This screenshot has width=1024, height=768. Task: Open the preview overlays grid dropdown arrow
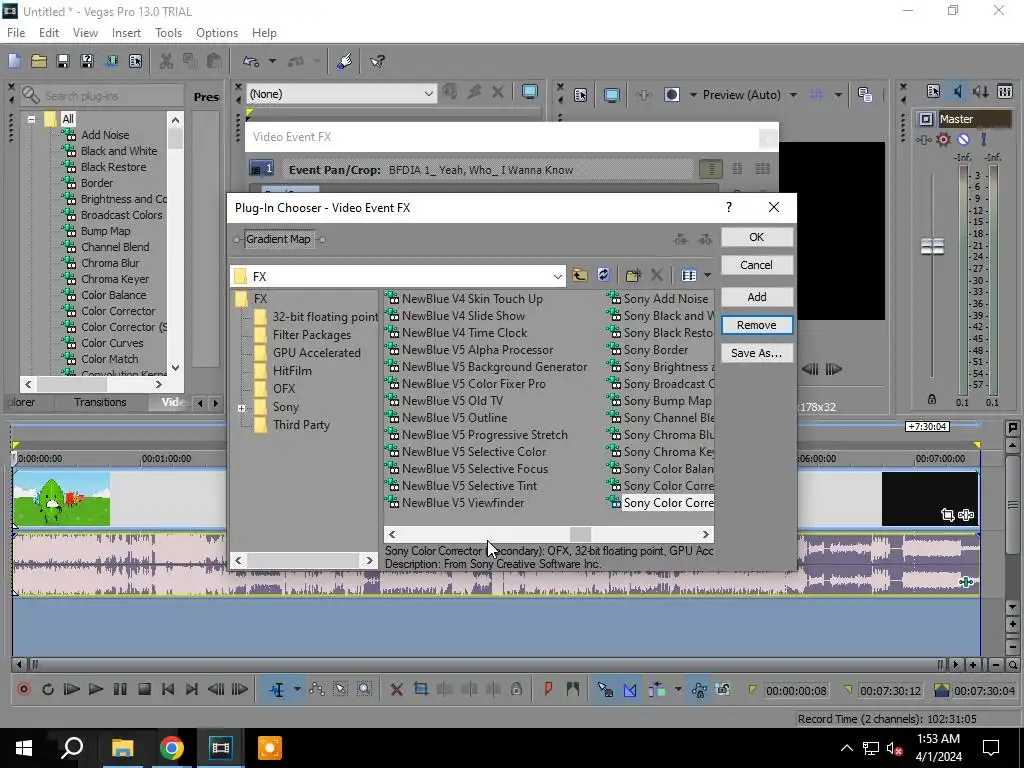[838, 95]
